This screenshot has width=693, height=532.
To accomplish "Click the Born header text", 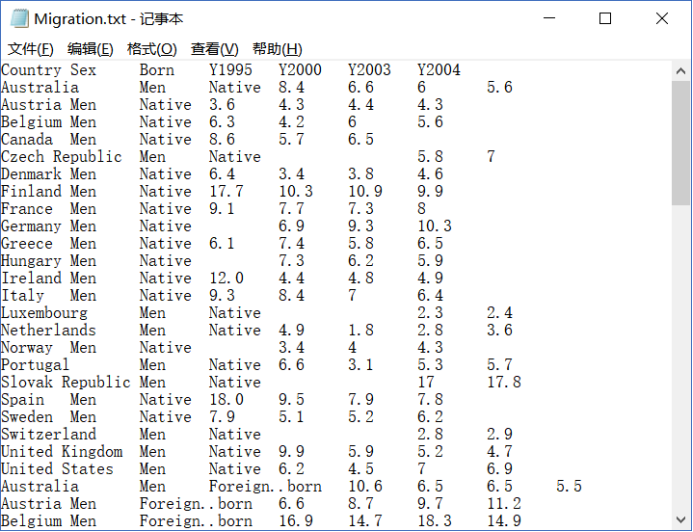I will pyautogui.click(x=157, y=70).
